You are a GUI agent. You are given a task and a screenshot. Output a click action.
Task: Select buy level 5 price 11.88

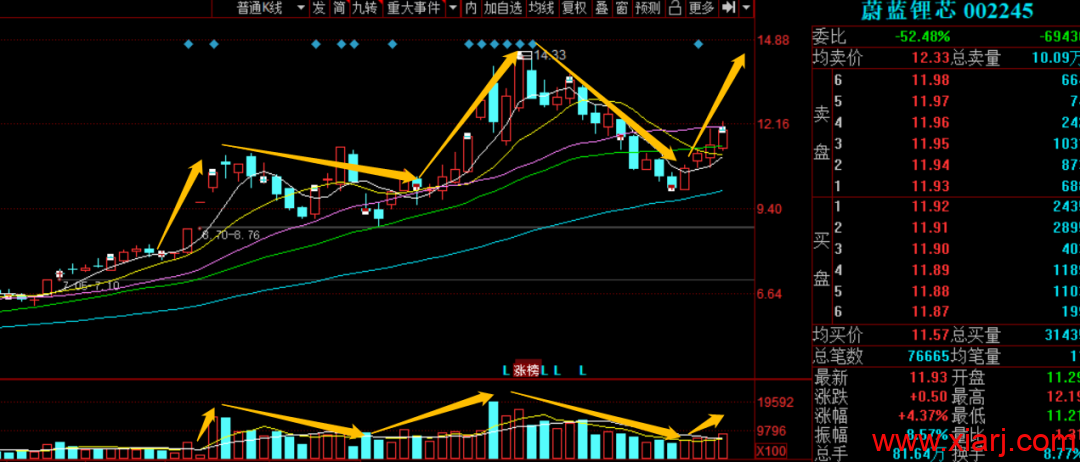(930, 291)
